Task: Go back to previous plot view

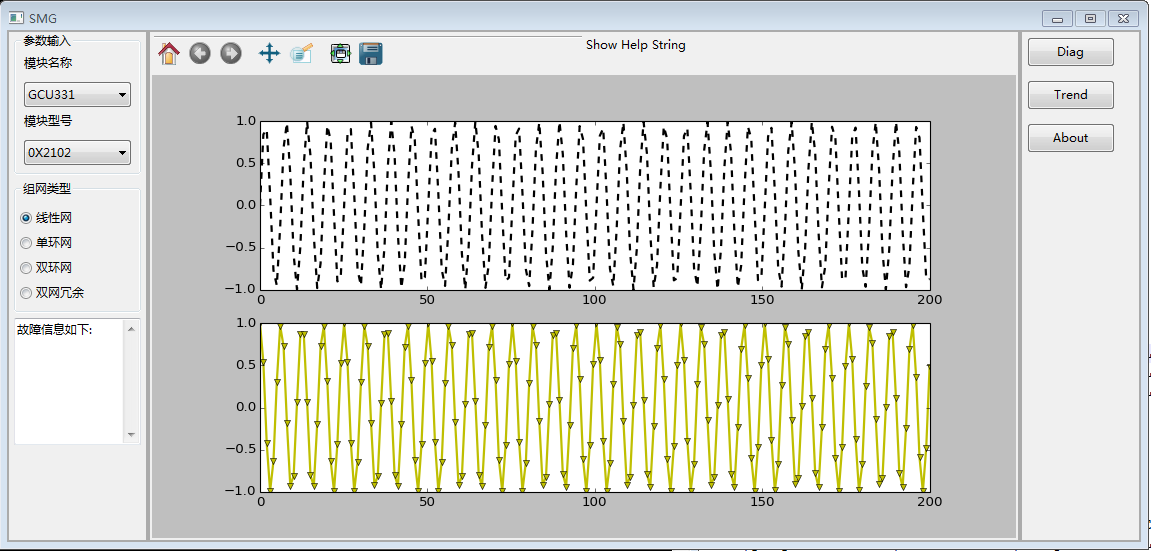Action: point(200,54)
